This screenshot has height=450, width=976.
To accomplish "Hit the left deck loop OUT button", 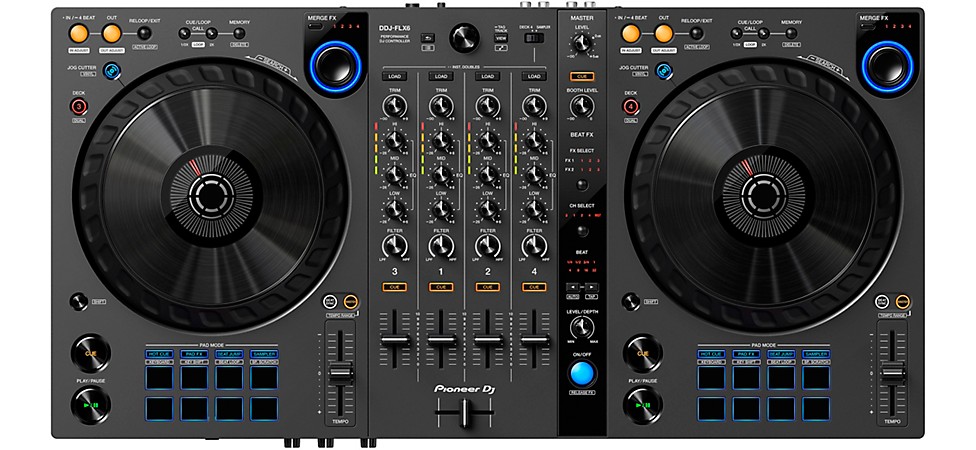I will [x=112, y=34].
